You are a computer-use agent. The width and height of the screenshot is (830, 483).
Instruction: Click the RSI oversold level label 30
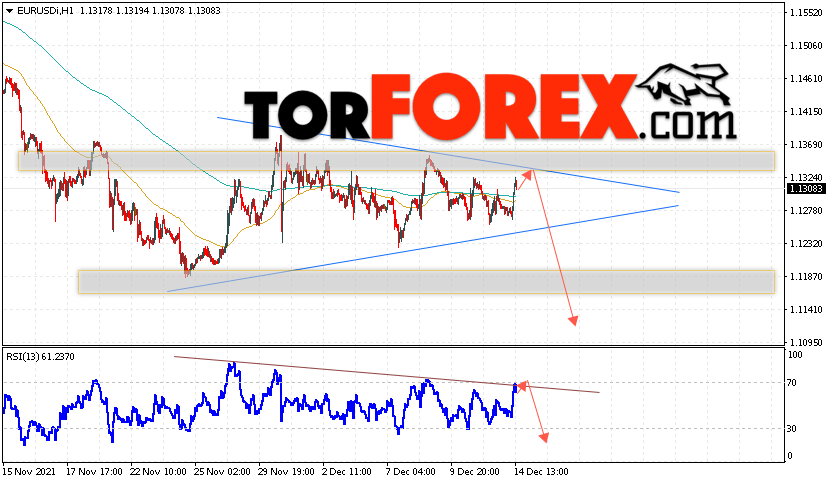pos(792,428)
